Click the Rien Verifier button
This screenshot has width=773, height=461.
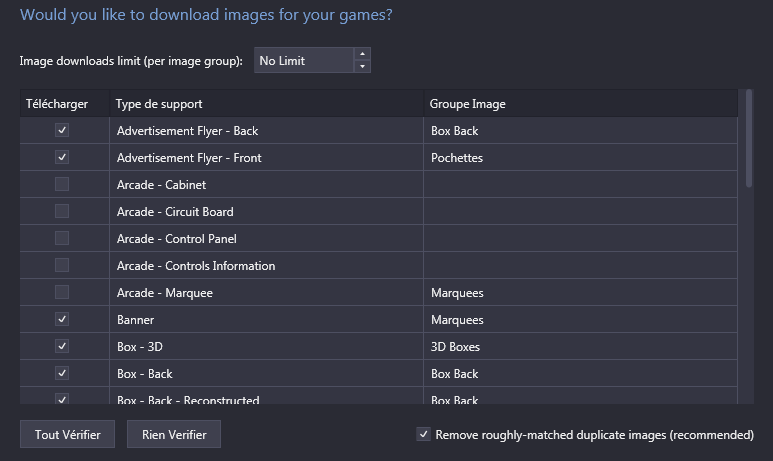pos(174,434)
